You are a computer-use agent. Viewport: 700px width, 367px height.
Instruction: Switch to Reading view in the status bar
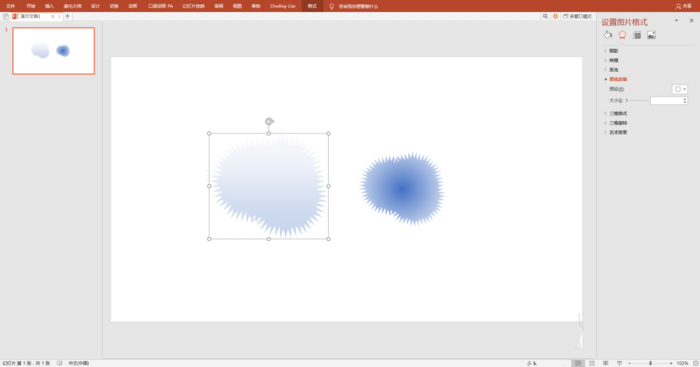click(606, 363)
